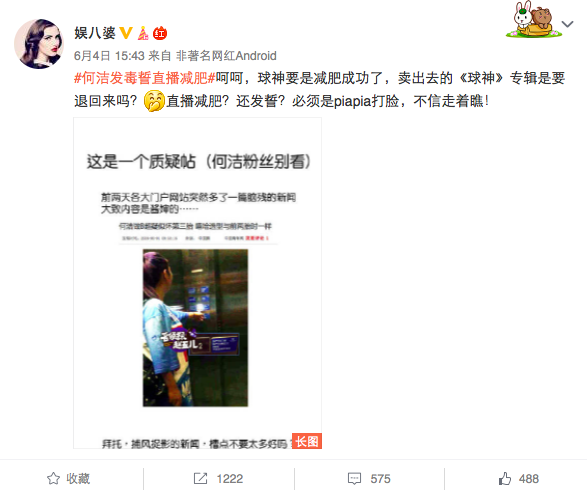The image size is (587, 494).
Task: Click the giggling emoji in the post text
Action: pos(154,101)
